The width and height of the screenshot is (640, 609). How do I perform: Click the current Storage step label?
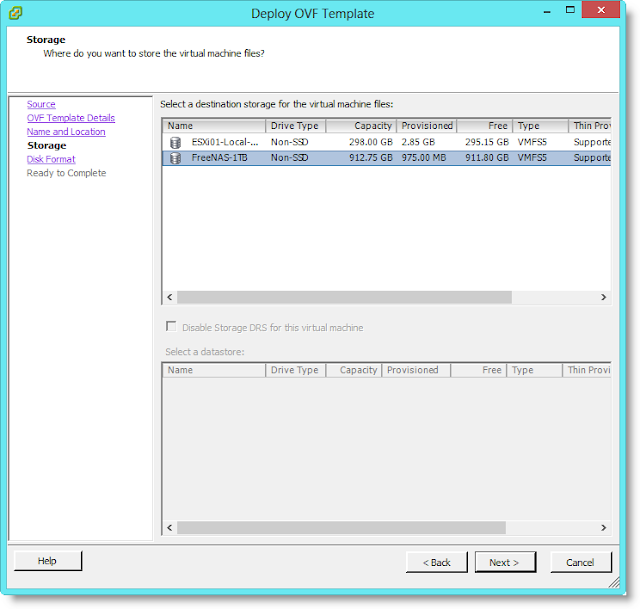click(x=47, y=146)
